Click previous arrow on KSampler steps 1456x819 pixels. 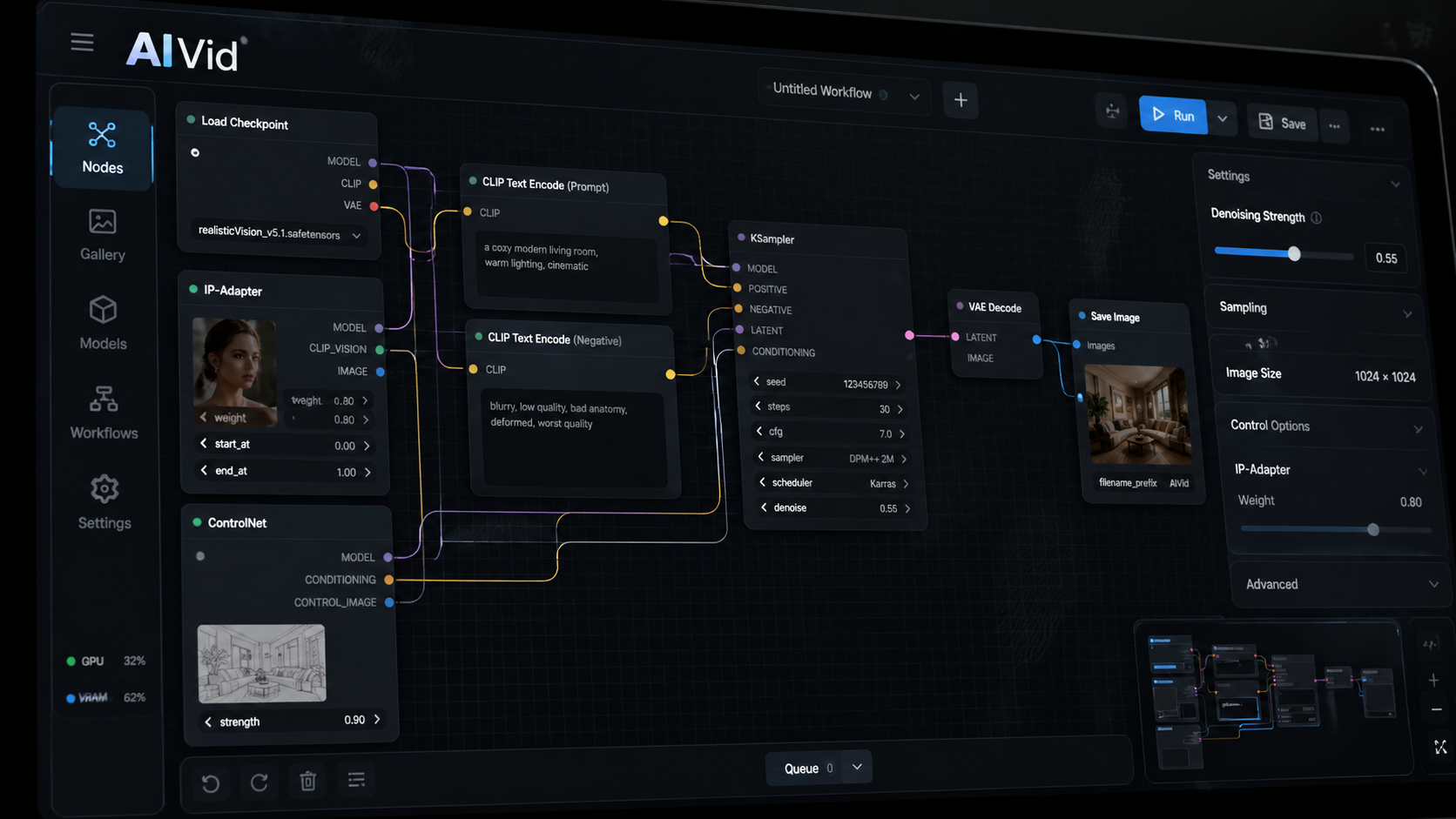tap(758, 406)
